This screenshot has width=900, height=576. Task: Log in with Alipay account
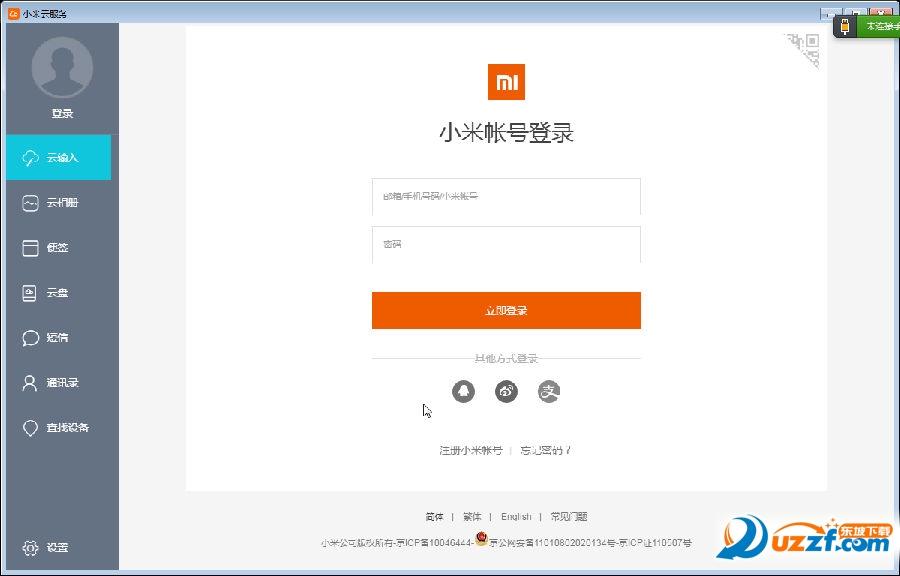click(x=549, y=391)
